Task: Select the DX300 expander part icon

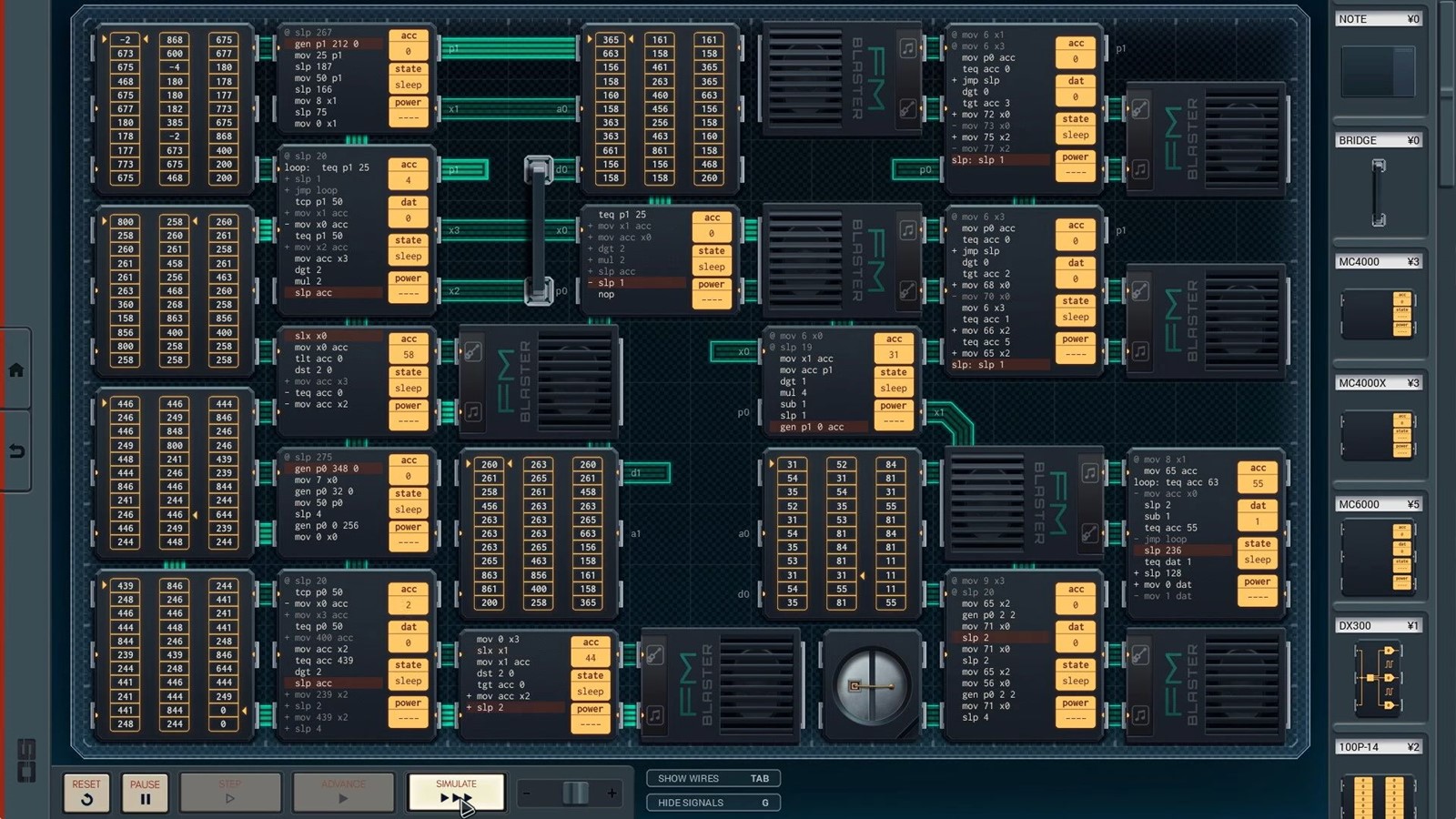Action: click(1379, 678)
